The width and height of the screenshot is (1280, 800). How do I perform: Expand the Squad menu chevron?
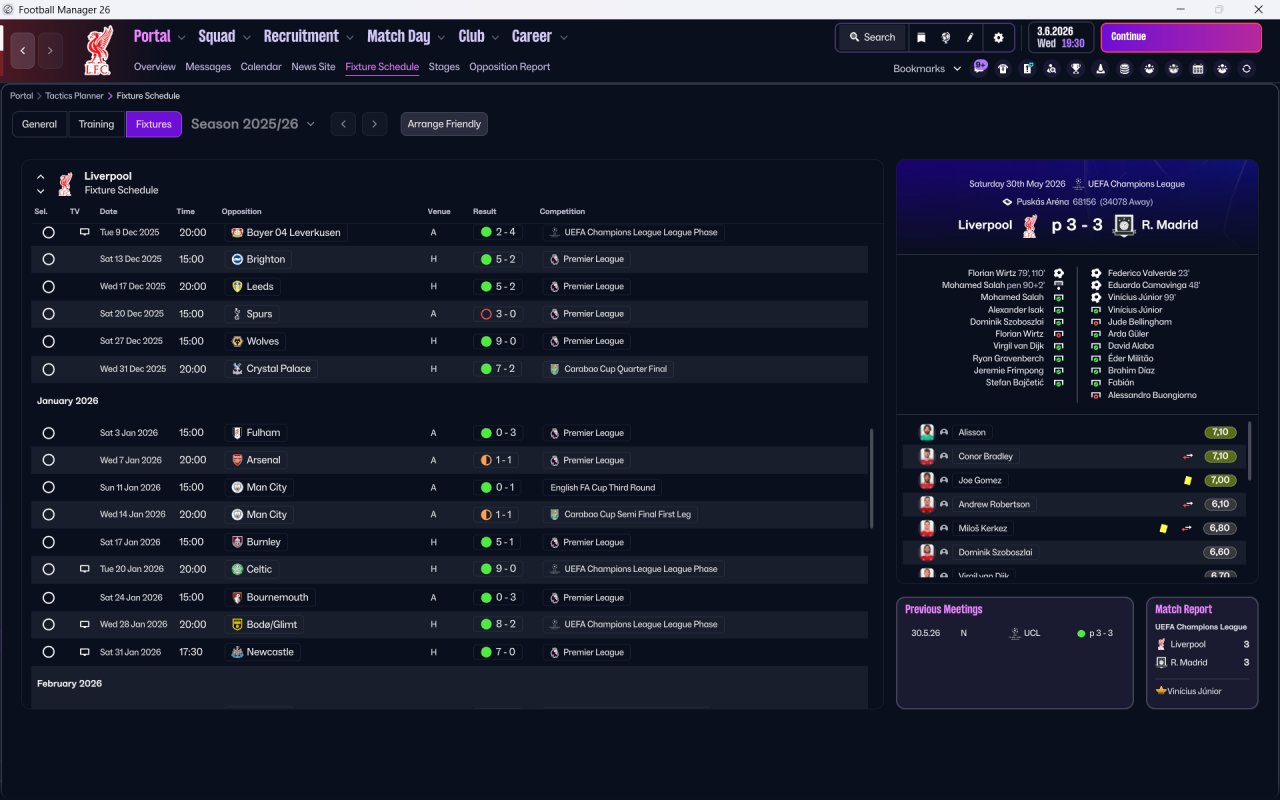coord(247,38)
